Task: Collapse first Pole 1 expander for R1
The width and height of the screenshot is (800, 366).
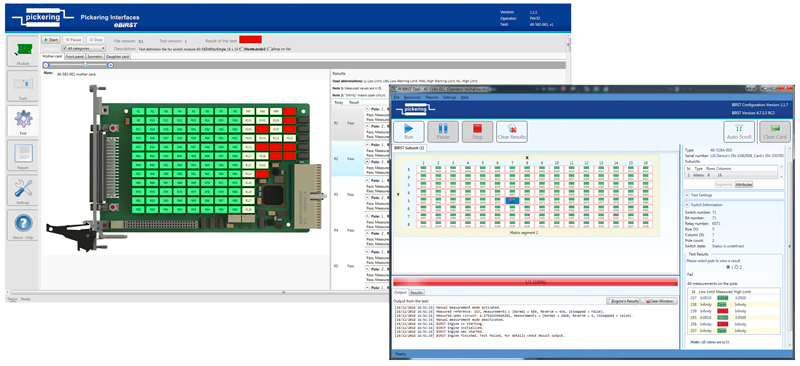Action: coord(367,109)
